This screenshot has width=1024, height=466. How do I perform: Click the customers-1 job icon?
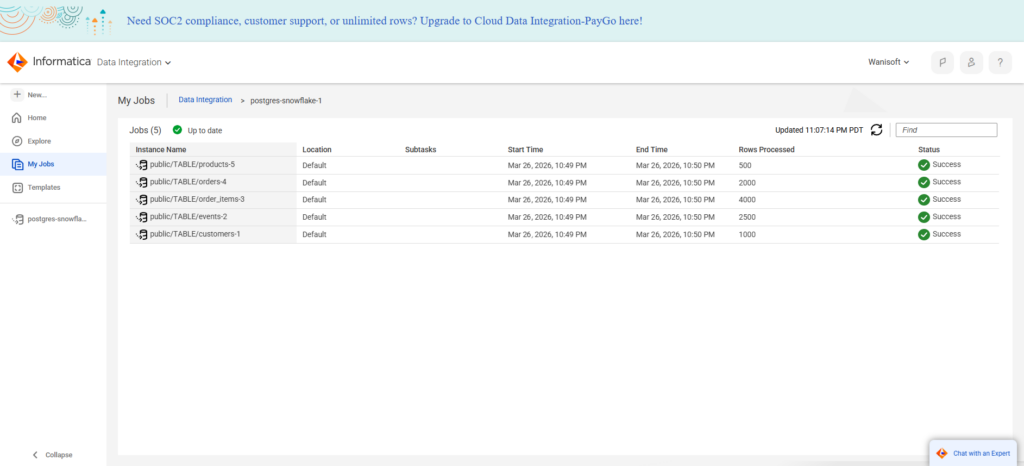(x=142, y=234)
